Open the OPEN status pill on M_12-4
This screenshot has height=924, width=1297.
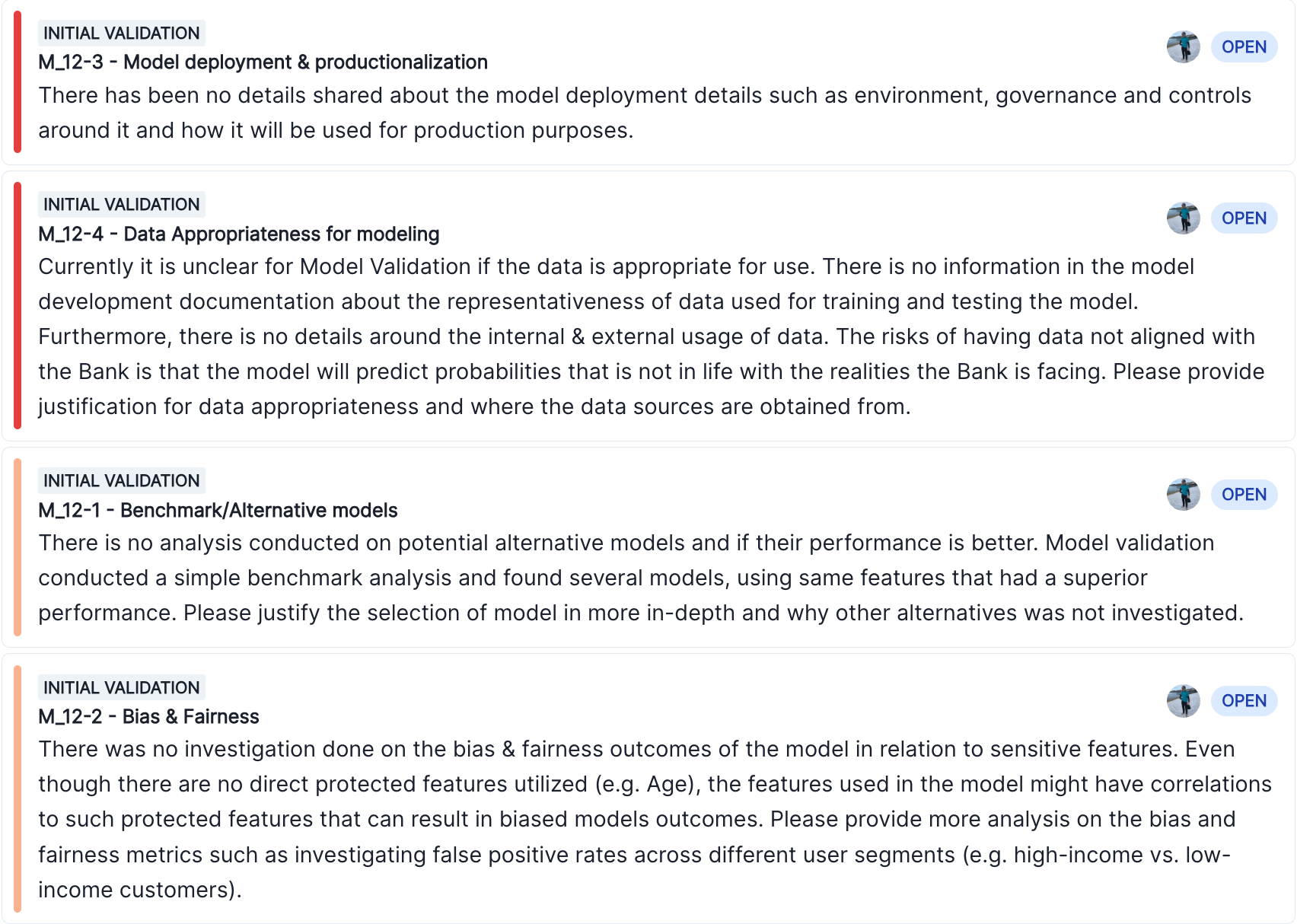click(1244, 218)
